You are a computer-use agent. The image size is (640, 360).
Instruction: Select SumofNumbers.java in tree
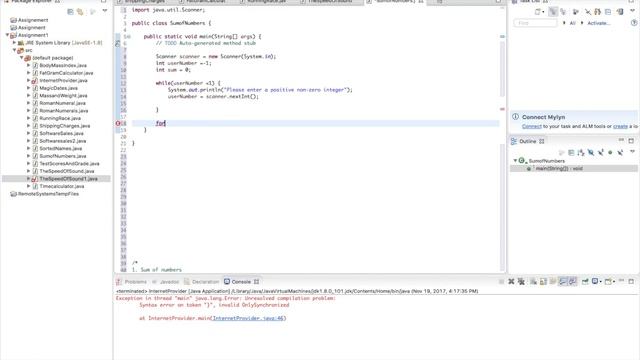click(x=63, y=156)
